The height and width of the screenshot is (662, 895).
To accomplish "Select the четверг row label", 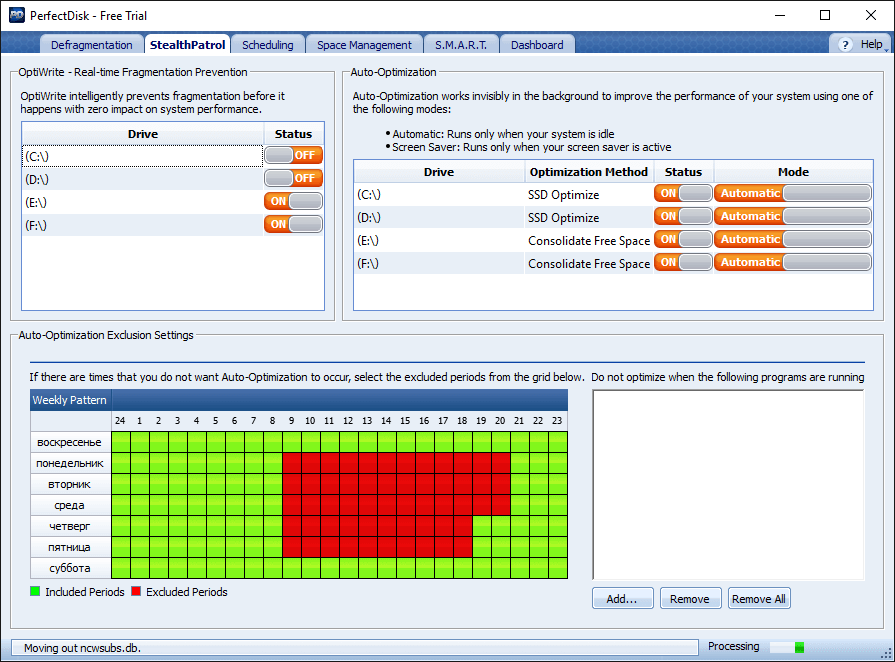I will coord(70,526).
